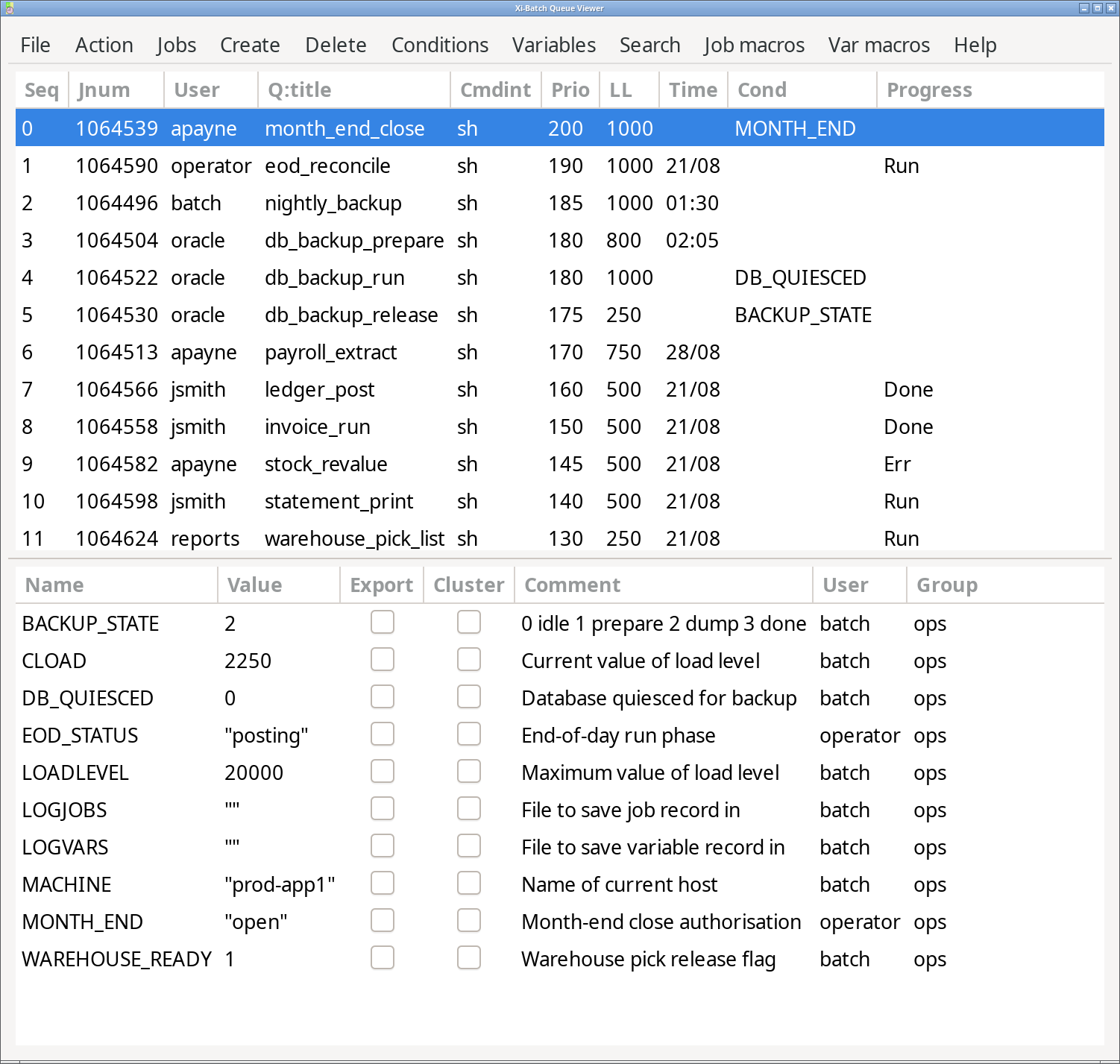Screen dimensions: 1120x1064
Task: Select the statement_print job
Action: 559,501
